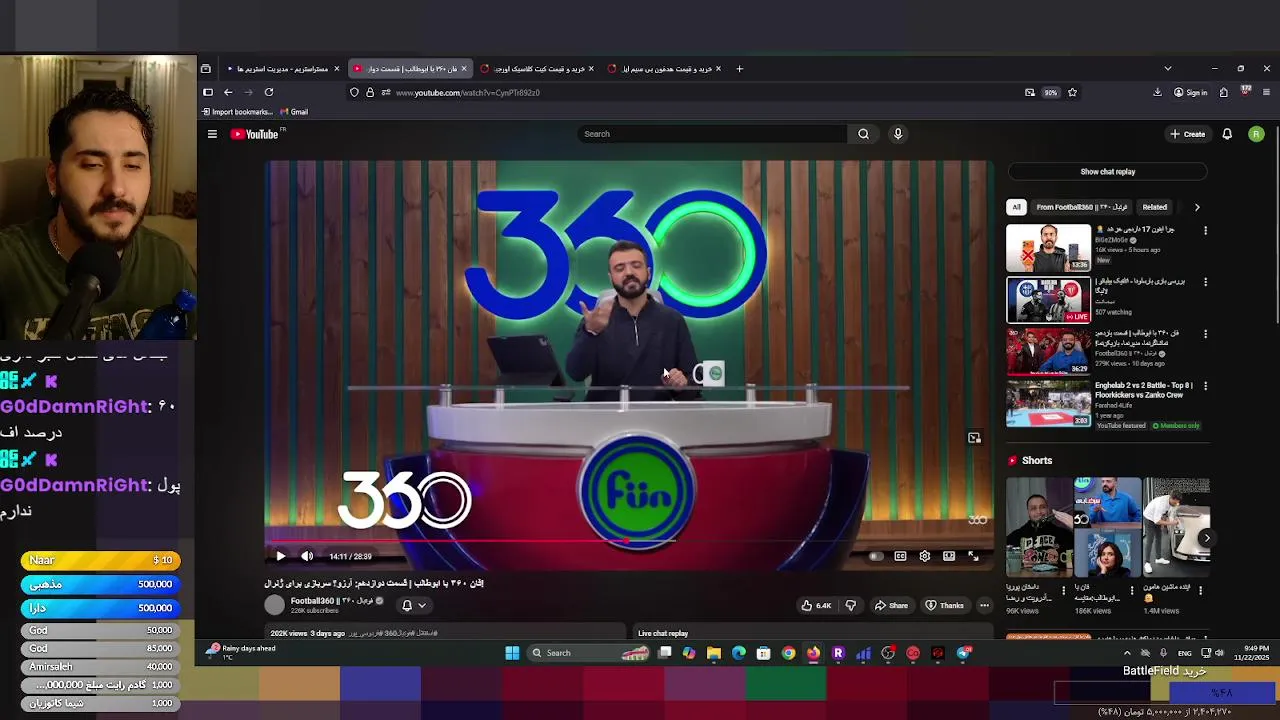Viewport: 1280px width, 720px height.
Task: Open the Rainy days ahead weather widget
Action: [x=240, y=652]
